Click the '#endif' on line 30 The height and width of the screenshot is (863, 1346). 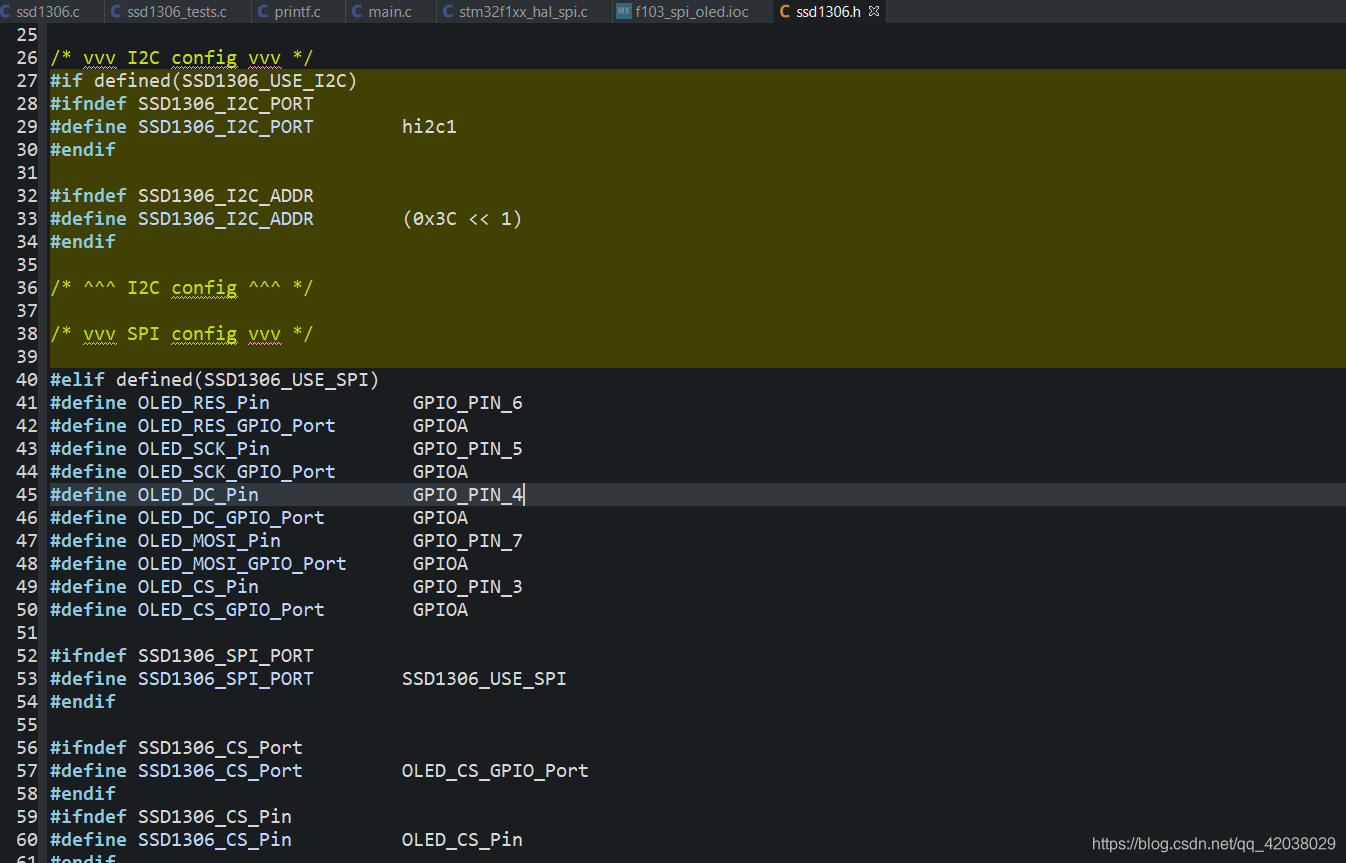click(83, 150)
